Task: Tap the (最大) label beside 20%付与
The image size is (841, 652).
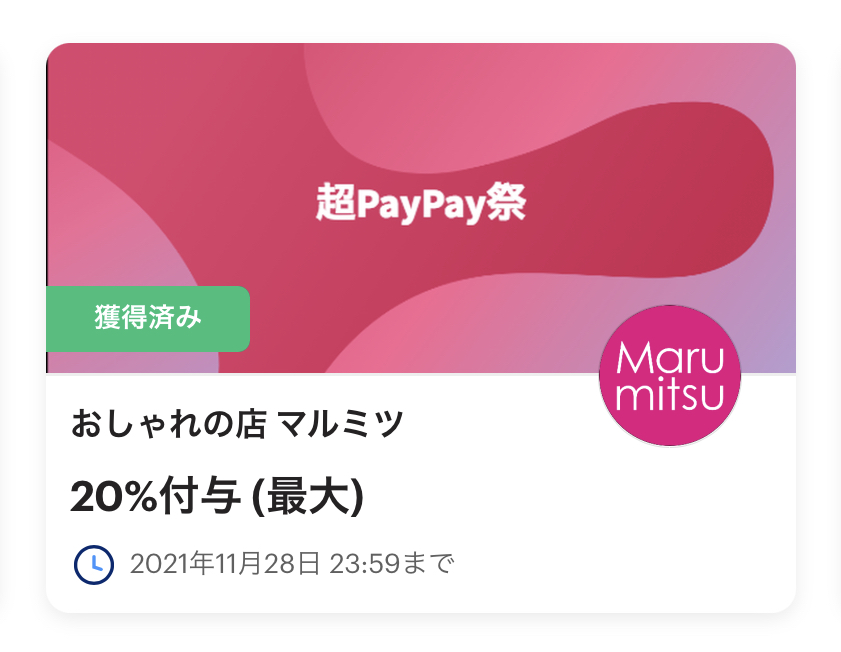Action: 307,497
